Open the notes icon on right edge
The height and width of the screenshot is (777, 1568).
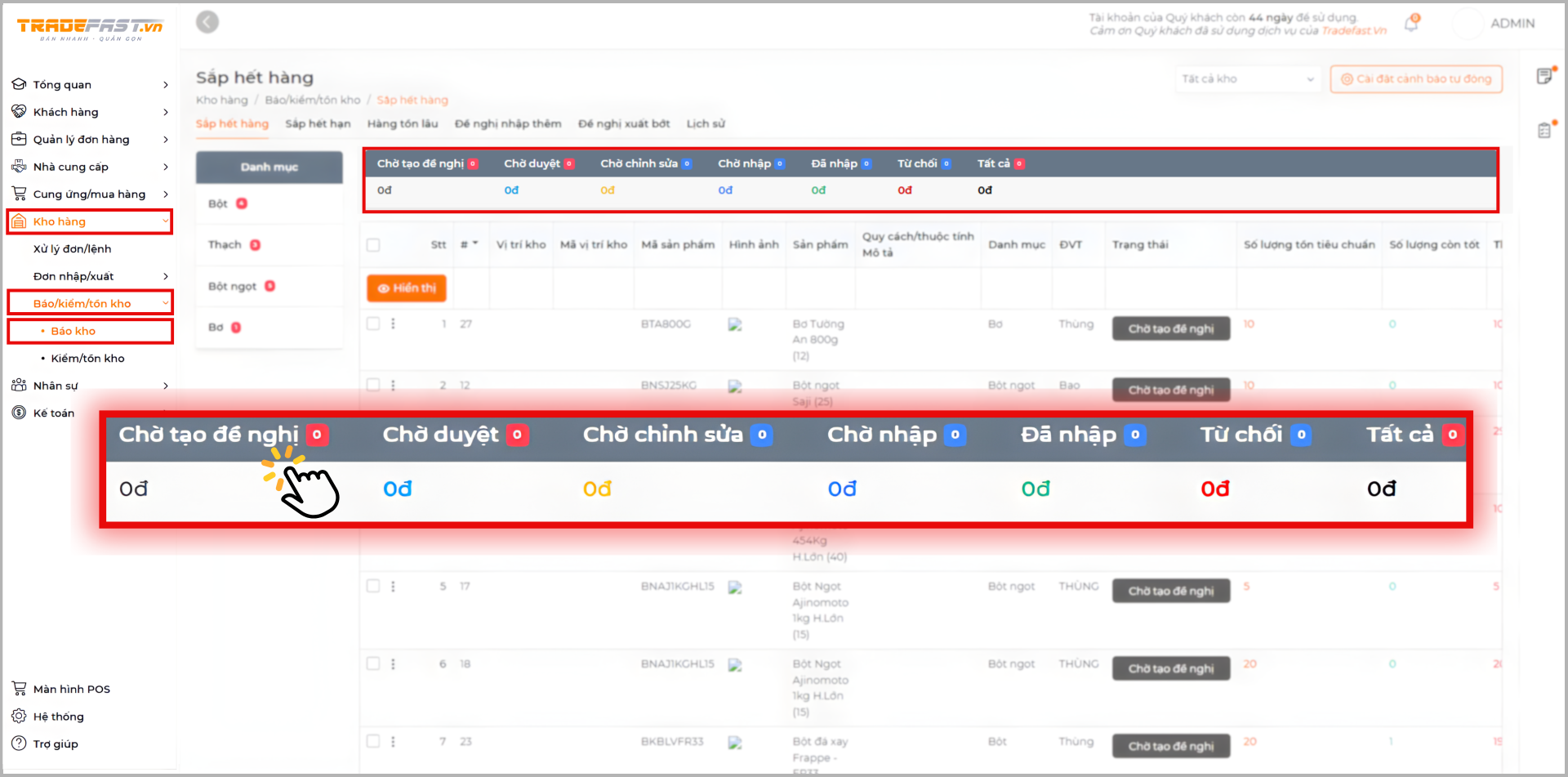[1544, 76]
